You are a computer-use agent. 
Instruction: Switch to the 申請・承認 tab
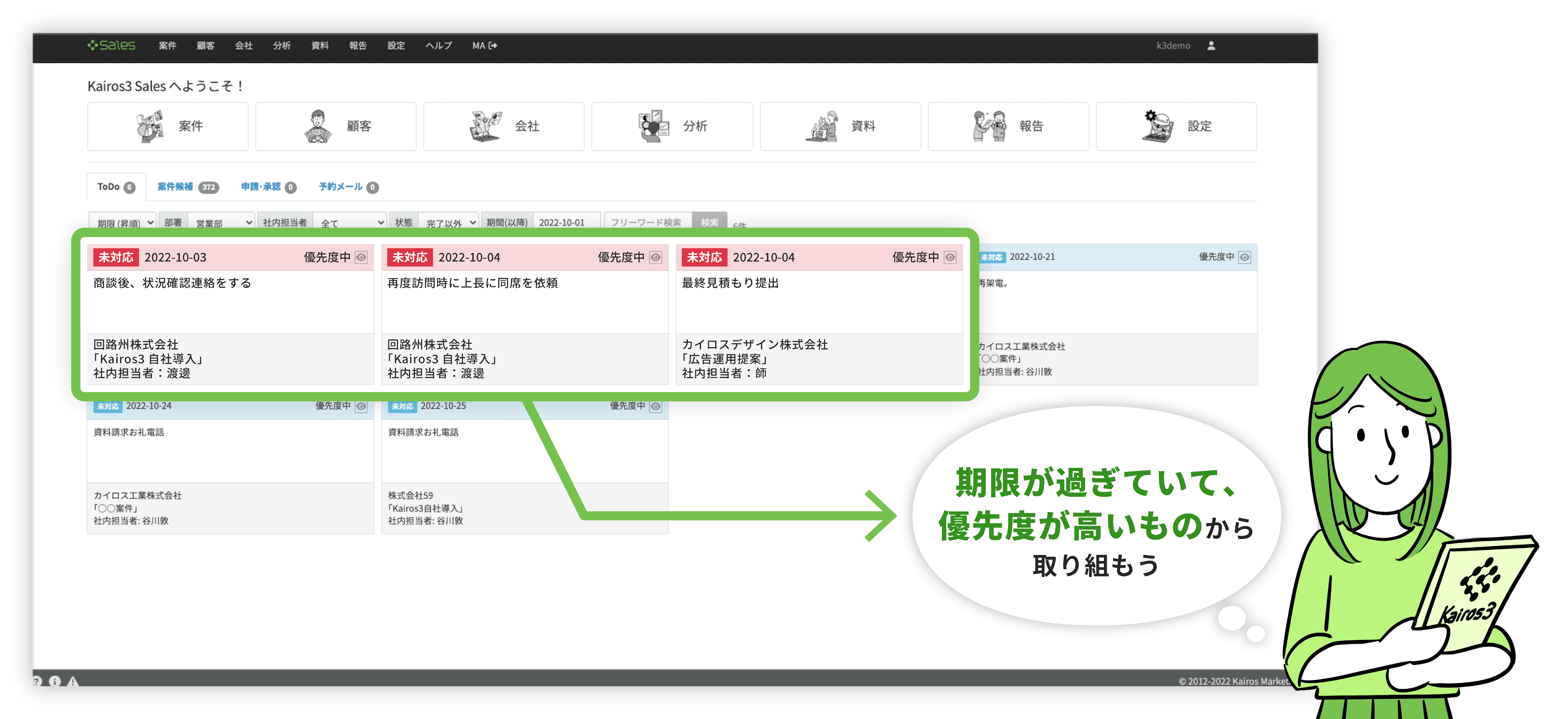(268, 187)
